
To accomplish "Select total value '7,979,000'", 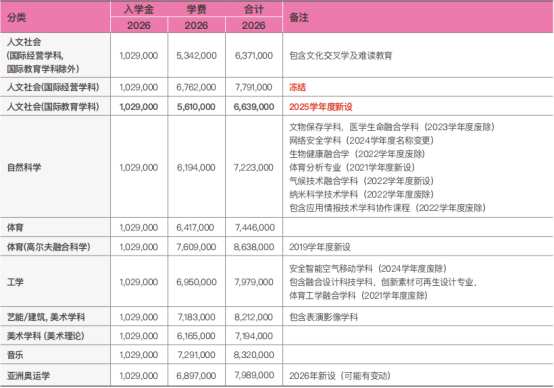I will tap(254, 282).
